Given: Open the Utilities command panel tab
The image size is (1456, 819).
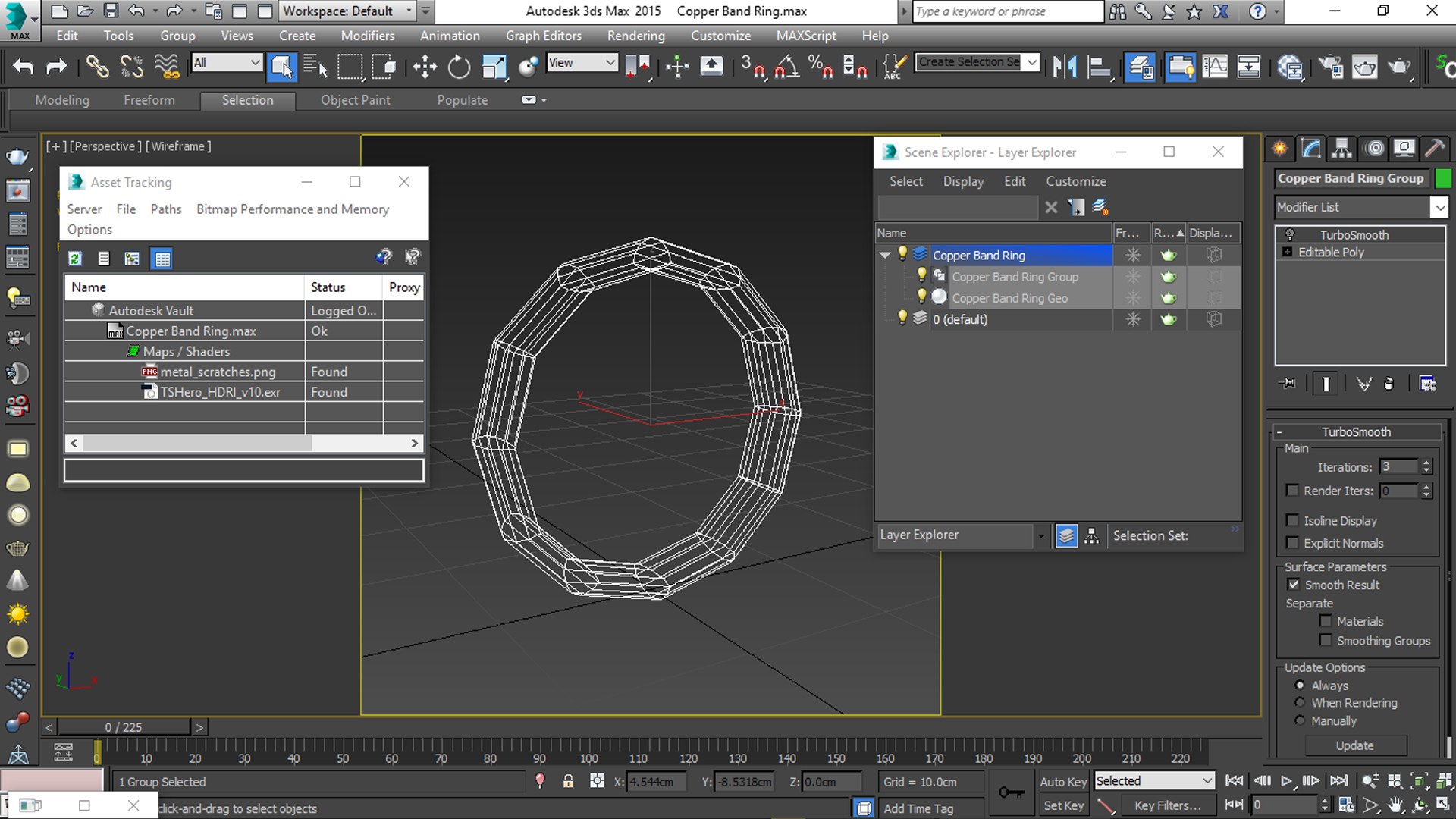Looking at the screenshot, I should (1435, 148).
